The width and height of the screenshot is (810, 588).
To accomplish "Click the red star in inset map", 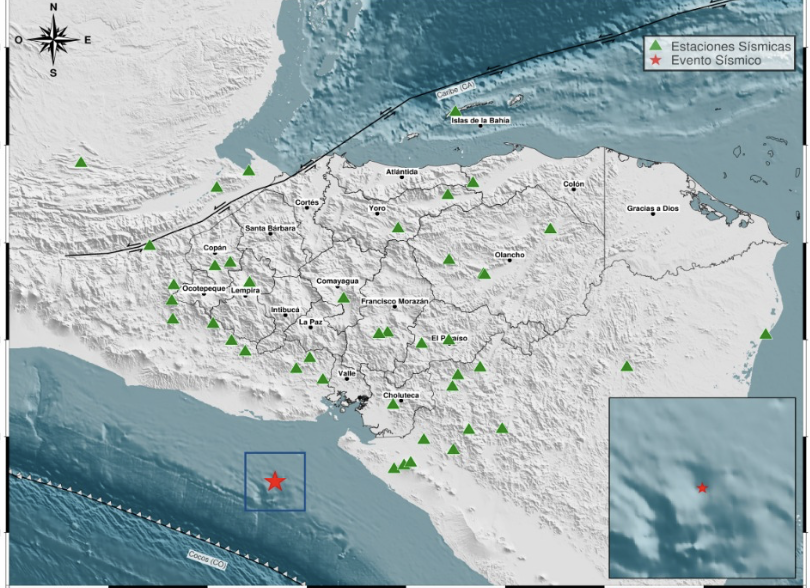I will (703, 488).
